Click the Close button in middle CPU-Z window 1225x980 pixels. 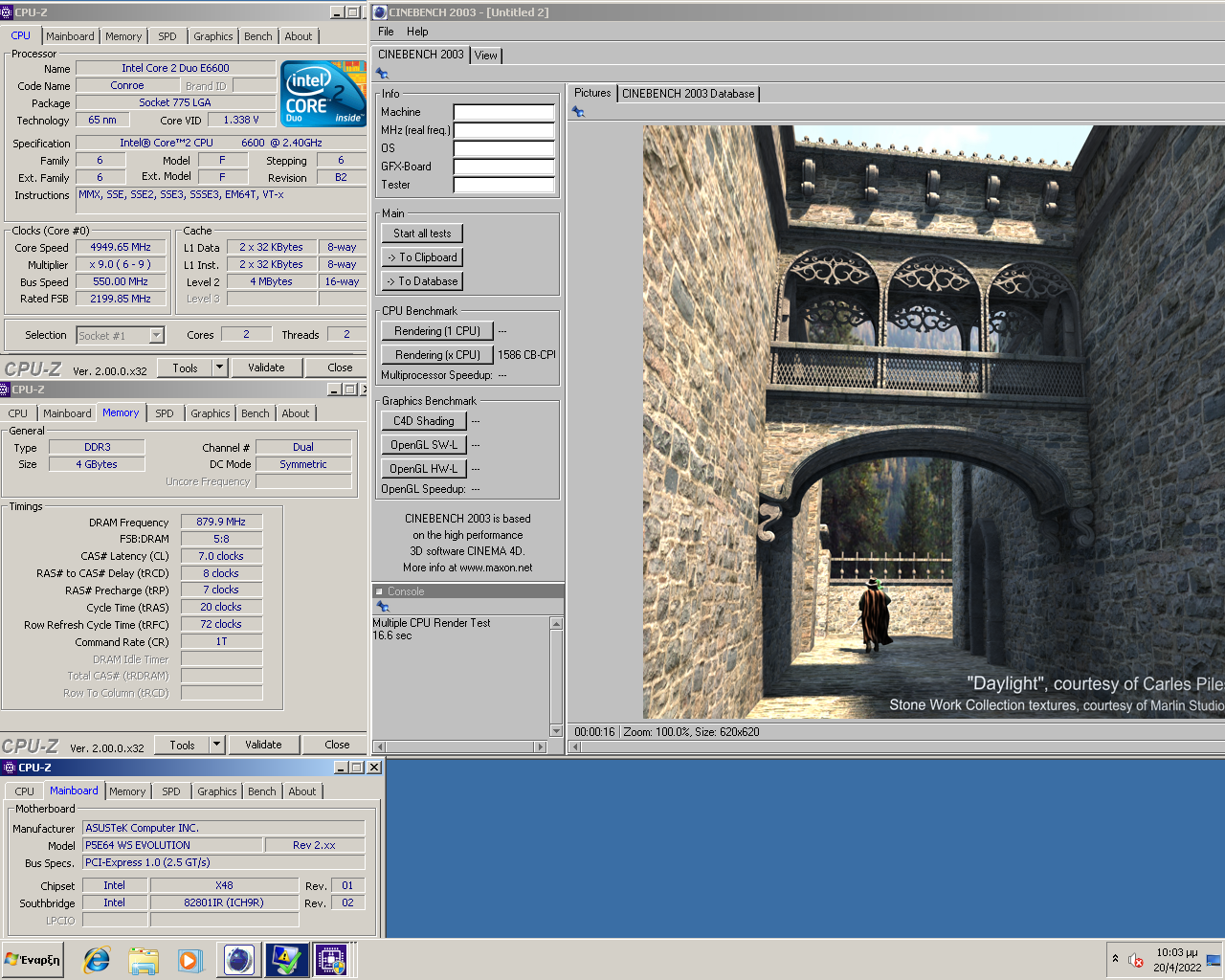[337, 745]
